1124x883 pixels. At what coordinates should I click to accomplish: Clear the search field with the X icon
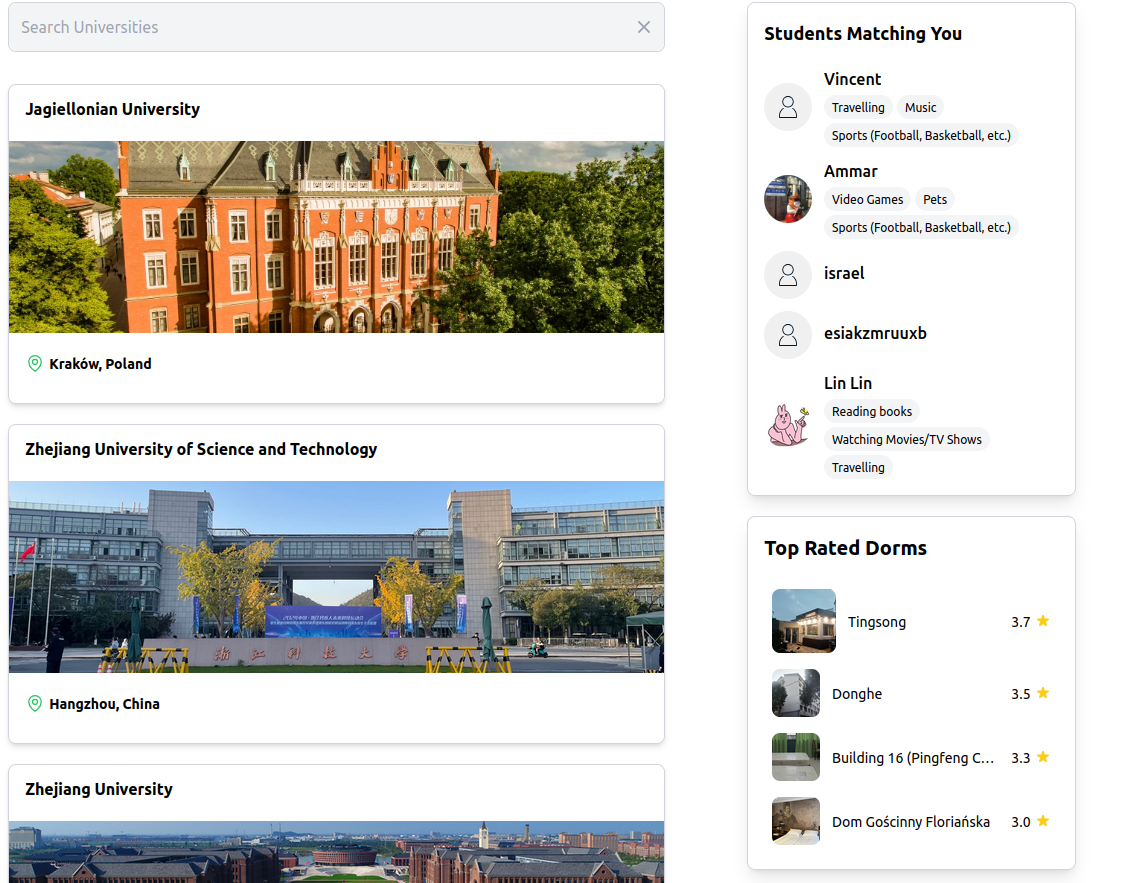644,27
